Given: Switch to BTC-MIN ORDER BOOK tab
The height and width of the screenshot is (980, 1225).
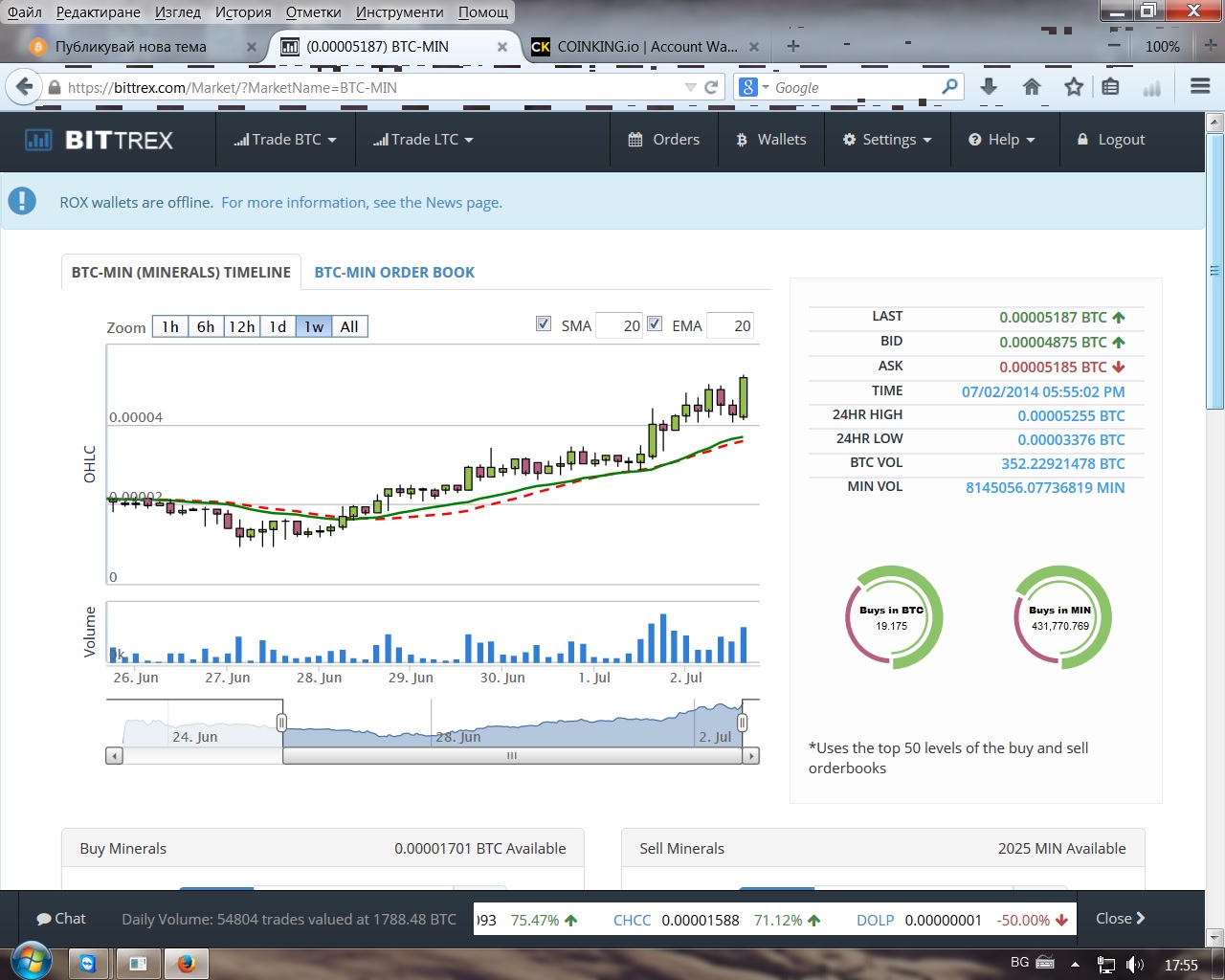Looking at the screenshot, I should (x=394, y=272).
